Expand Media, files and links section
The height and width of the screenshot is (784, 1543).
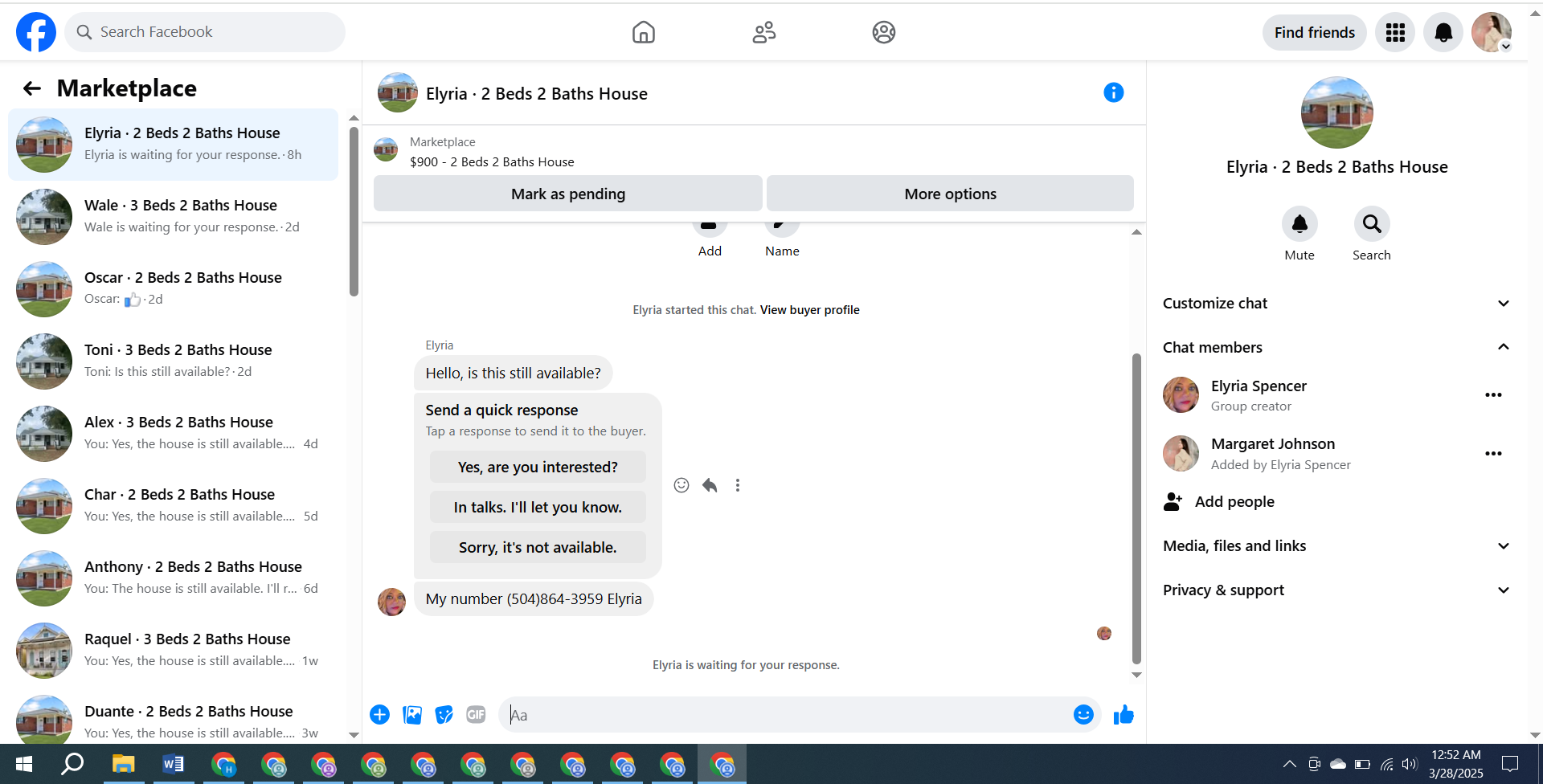[1337, 546]
